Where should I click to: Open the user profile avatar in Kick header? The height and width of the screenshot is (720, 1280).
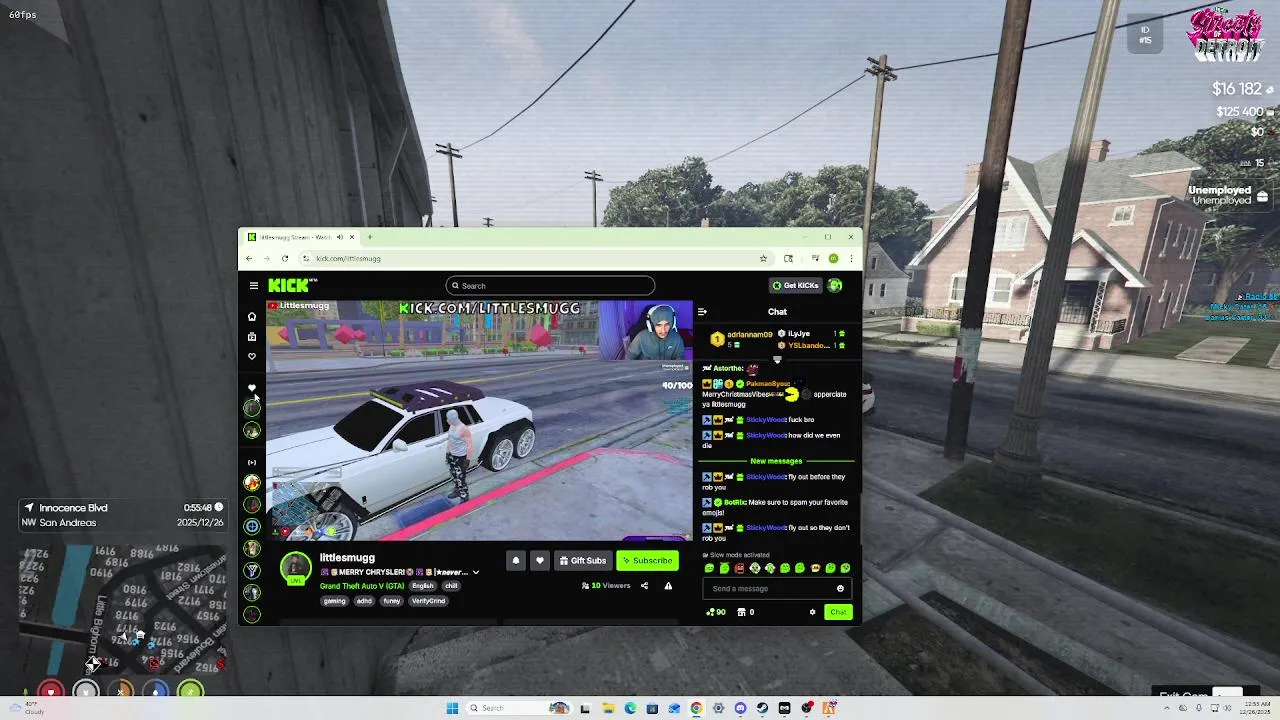835,286
